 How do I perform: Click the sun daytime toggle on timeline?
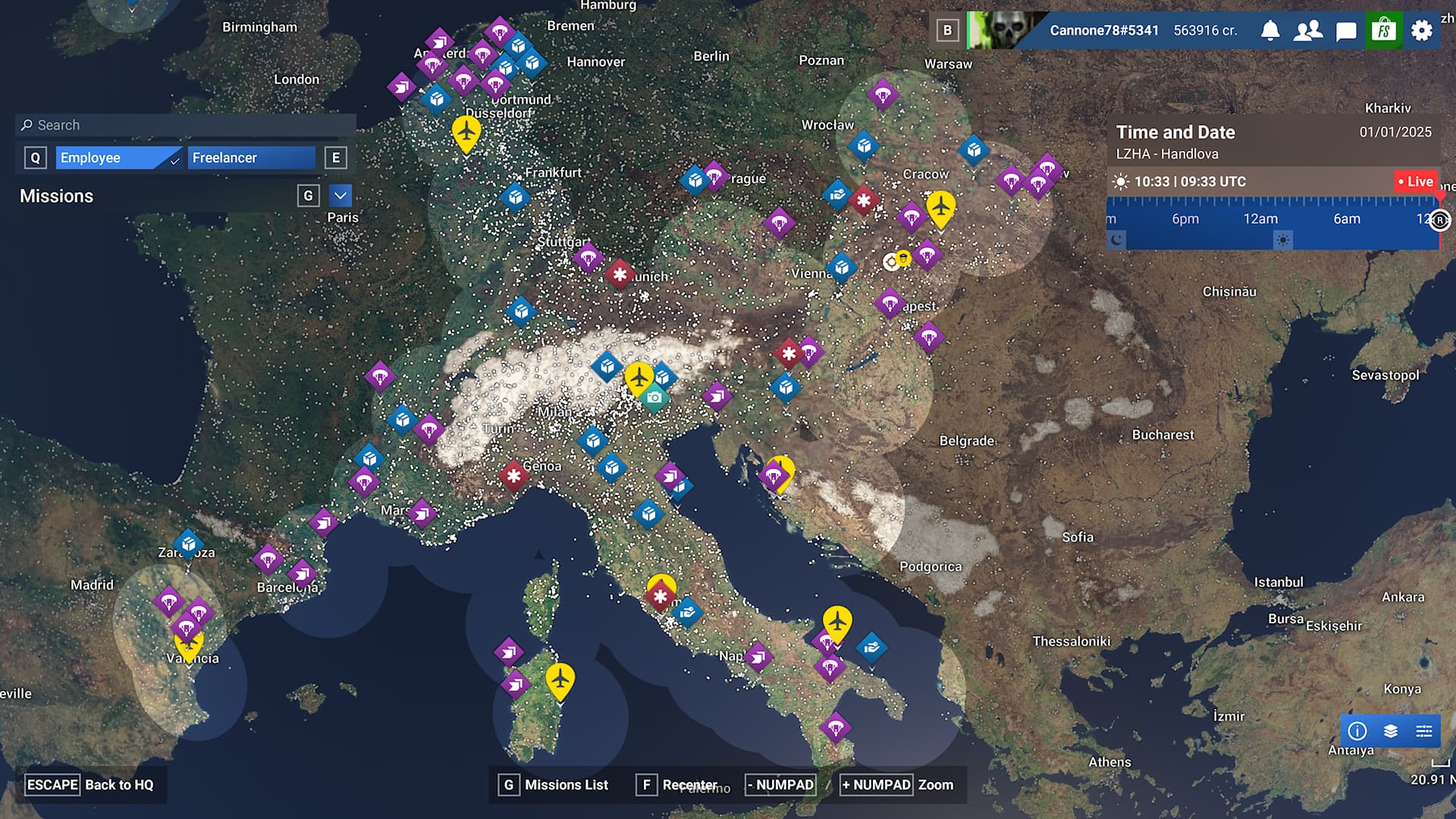[1282, 240]
